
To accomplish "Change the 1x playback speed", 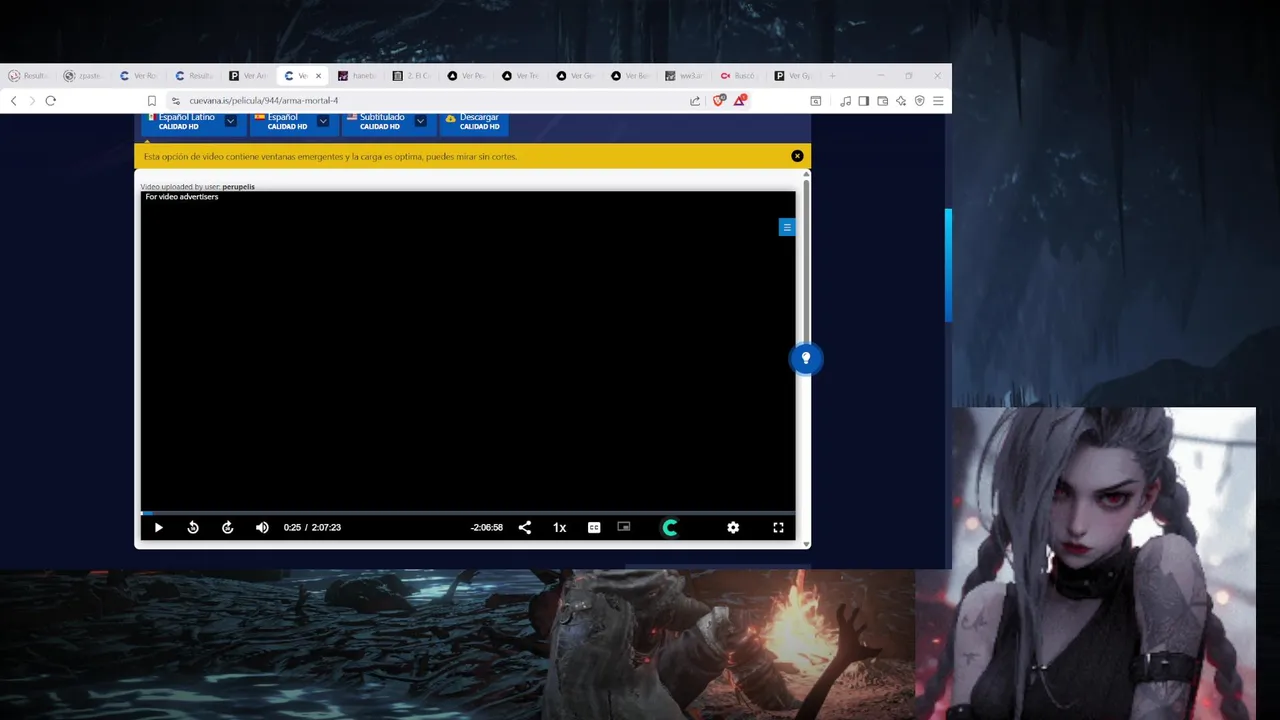I will (x=559, y=527).
